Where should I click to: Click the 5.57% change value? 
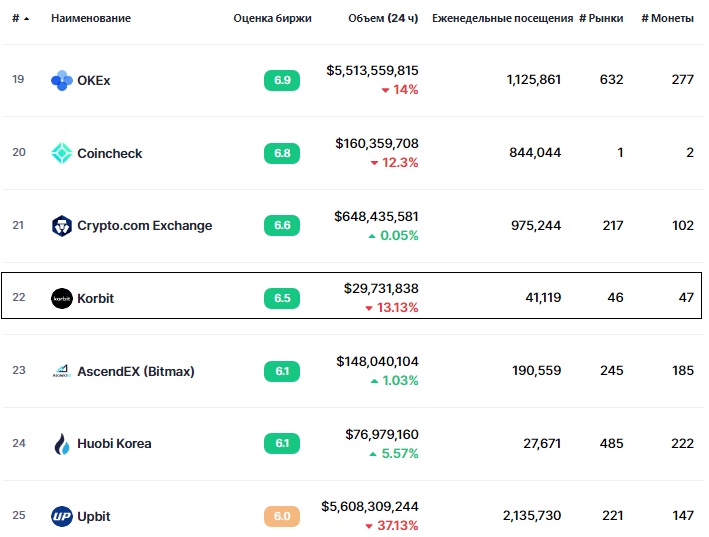(400, 453)
